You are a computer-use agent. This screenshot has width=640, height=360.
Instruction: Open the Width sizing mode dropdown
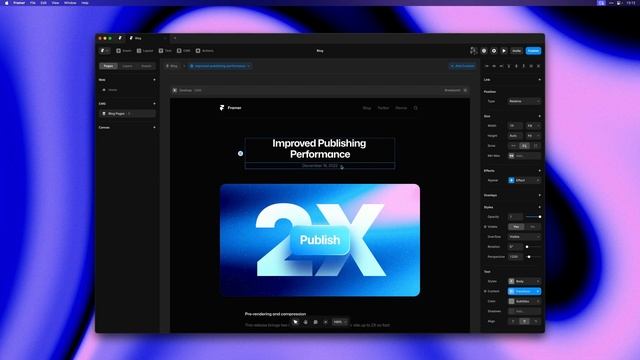533,126
